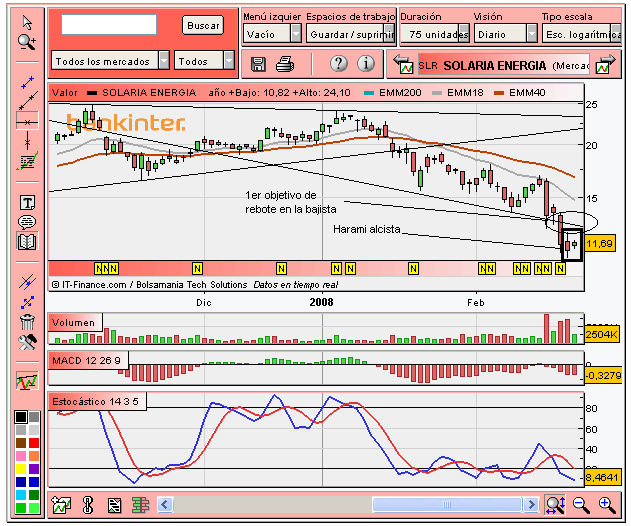This screenshot has height=526, width=631.
Task: Toggle the horizontal-vertical zoom mode
Action: [x=555, y=504]
